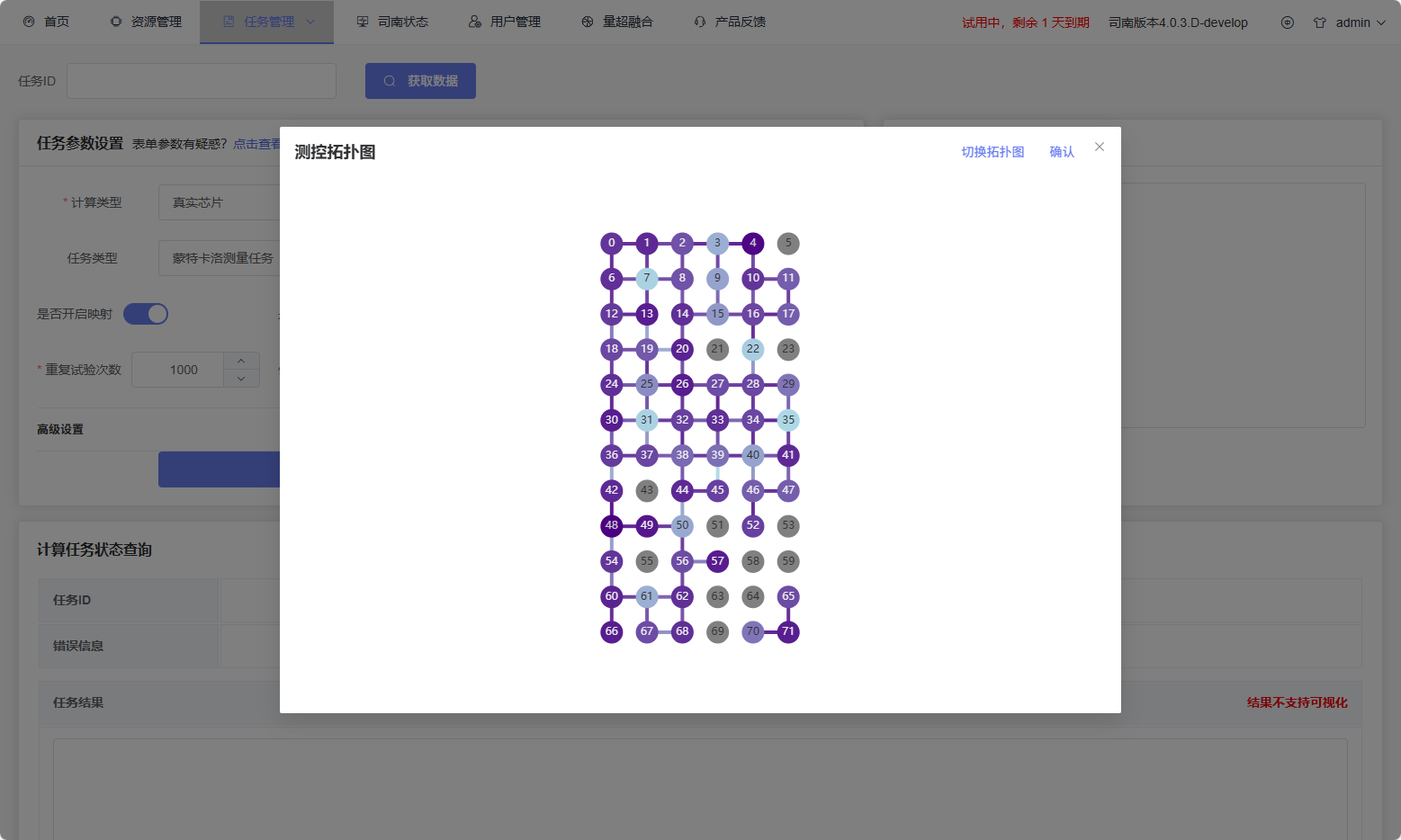1401x840 pixels.
Task: Click the circular icon left of admin
Action: [1287, 22]
